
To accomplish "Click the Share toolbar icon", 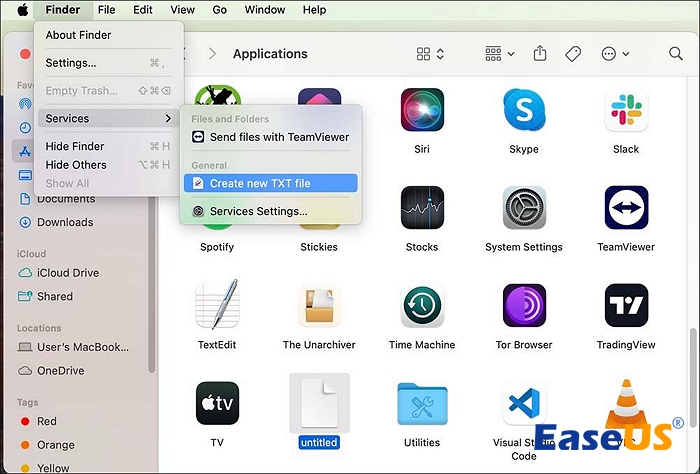I will click(x=540, y=54).
